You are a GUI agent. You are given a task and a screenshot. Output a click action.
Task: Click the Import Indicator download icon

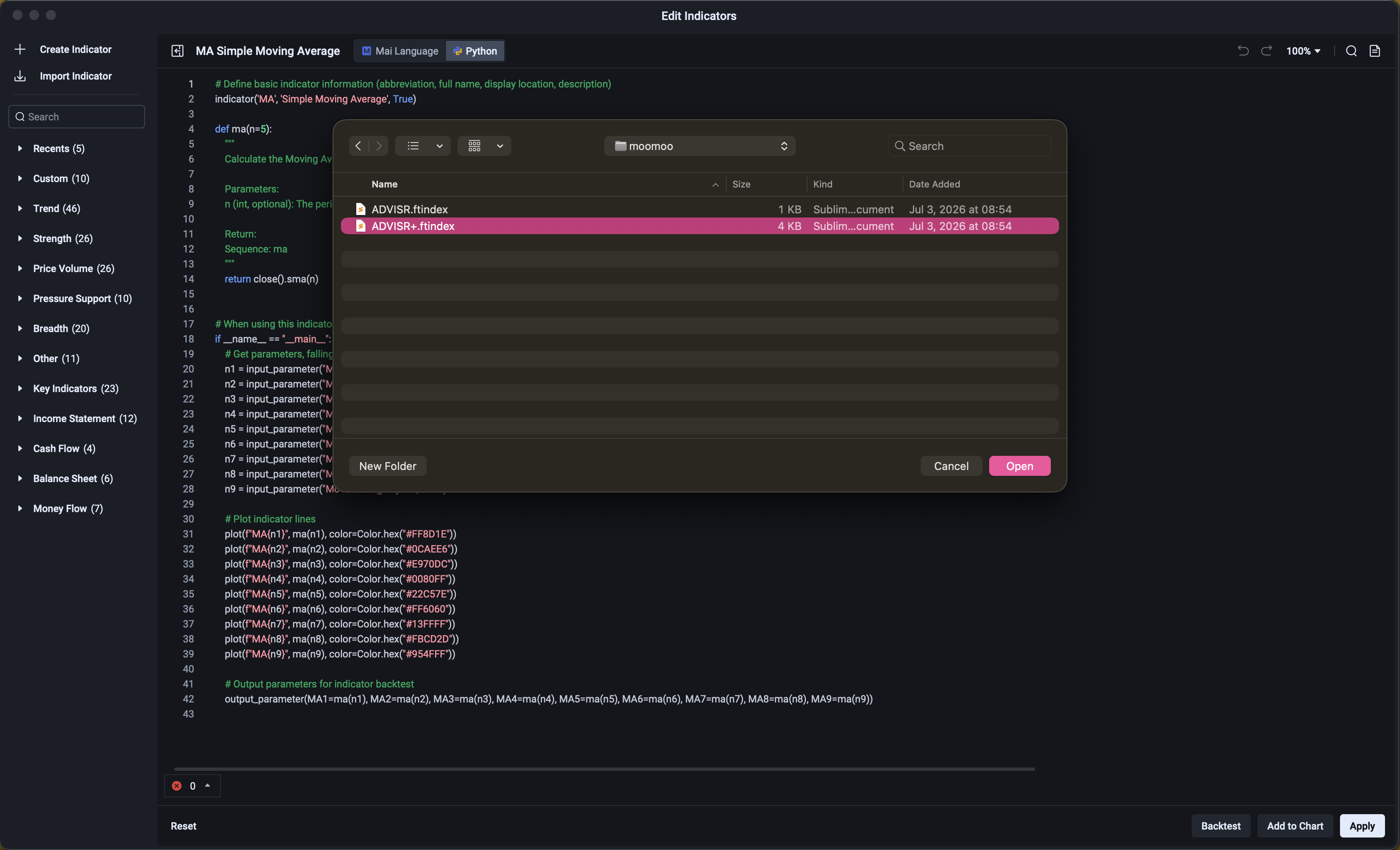(20, 76)
